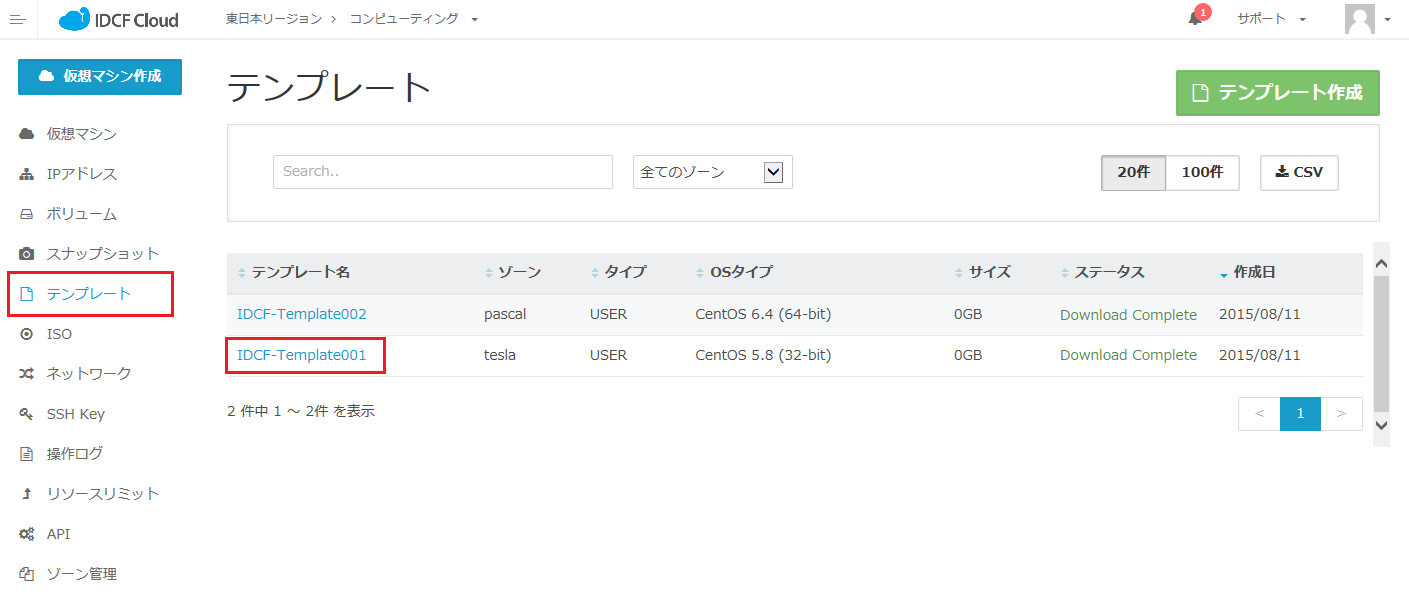Open the 全てのゾーン zone dropdown
This screenshot has height=615, width=1409.
(712, 172)
